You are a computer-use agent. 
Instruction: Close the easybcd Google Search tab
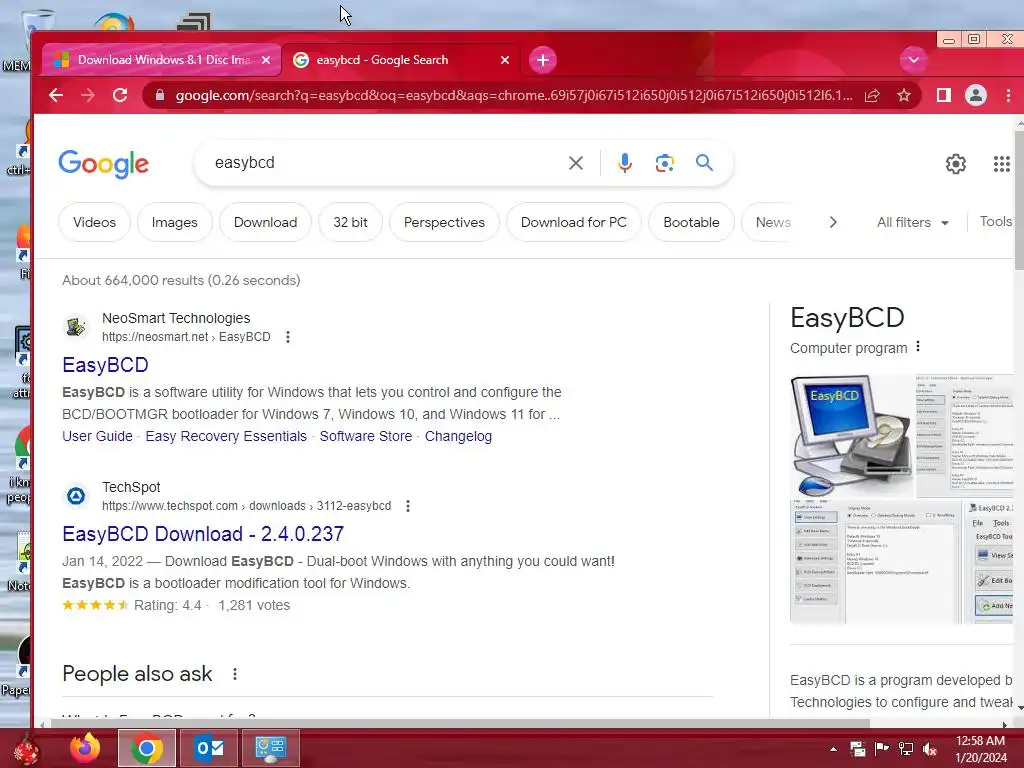pyautogui.click(x=505, y=60)
